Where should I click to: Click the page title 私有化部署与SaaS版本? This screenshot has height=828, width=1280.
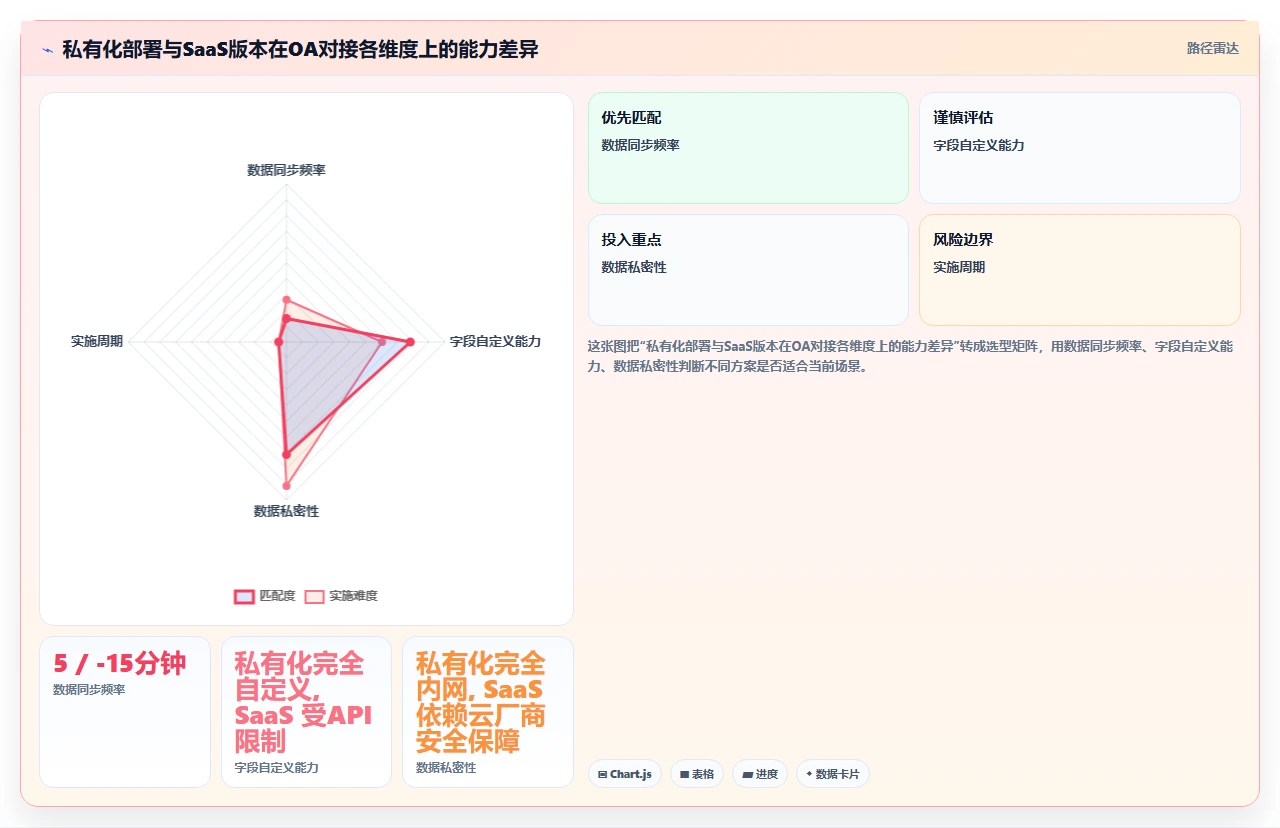(300, 49)
